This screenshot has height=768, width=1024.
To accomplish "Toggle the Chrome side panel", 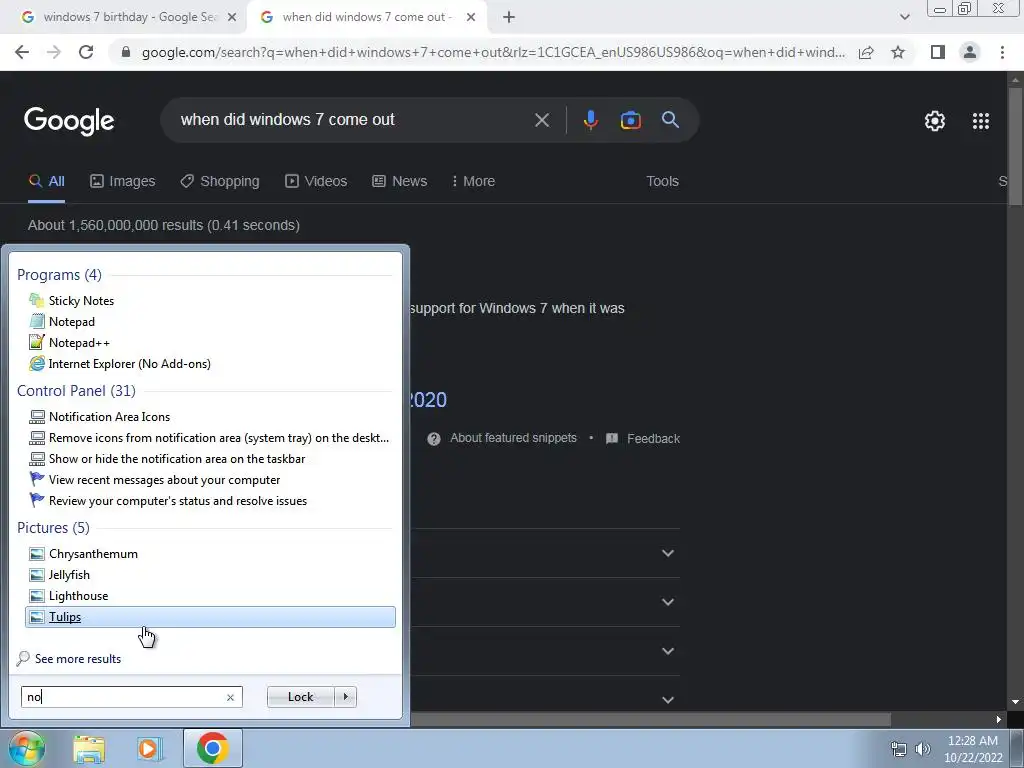I will 938,52.
